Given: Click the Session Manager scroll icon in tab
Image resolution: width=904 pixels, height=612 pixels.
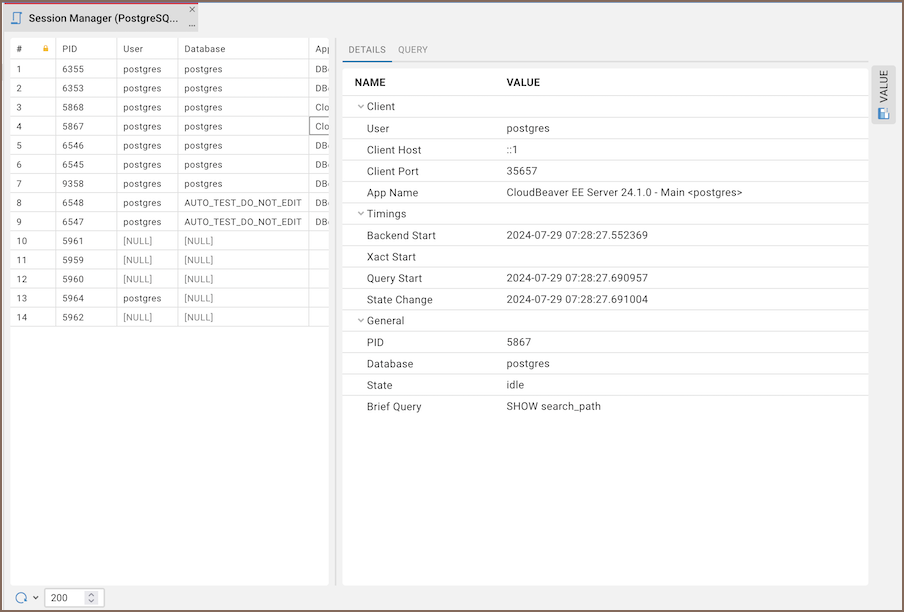Looking at the screenshot, I should click(x=16, y=18).
